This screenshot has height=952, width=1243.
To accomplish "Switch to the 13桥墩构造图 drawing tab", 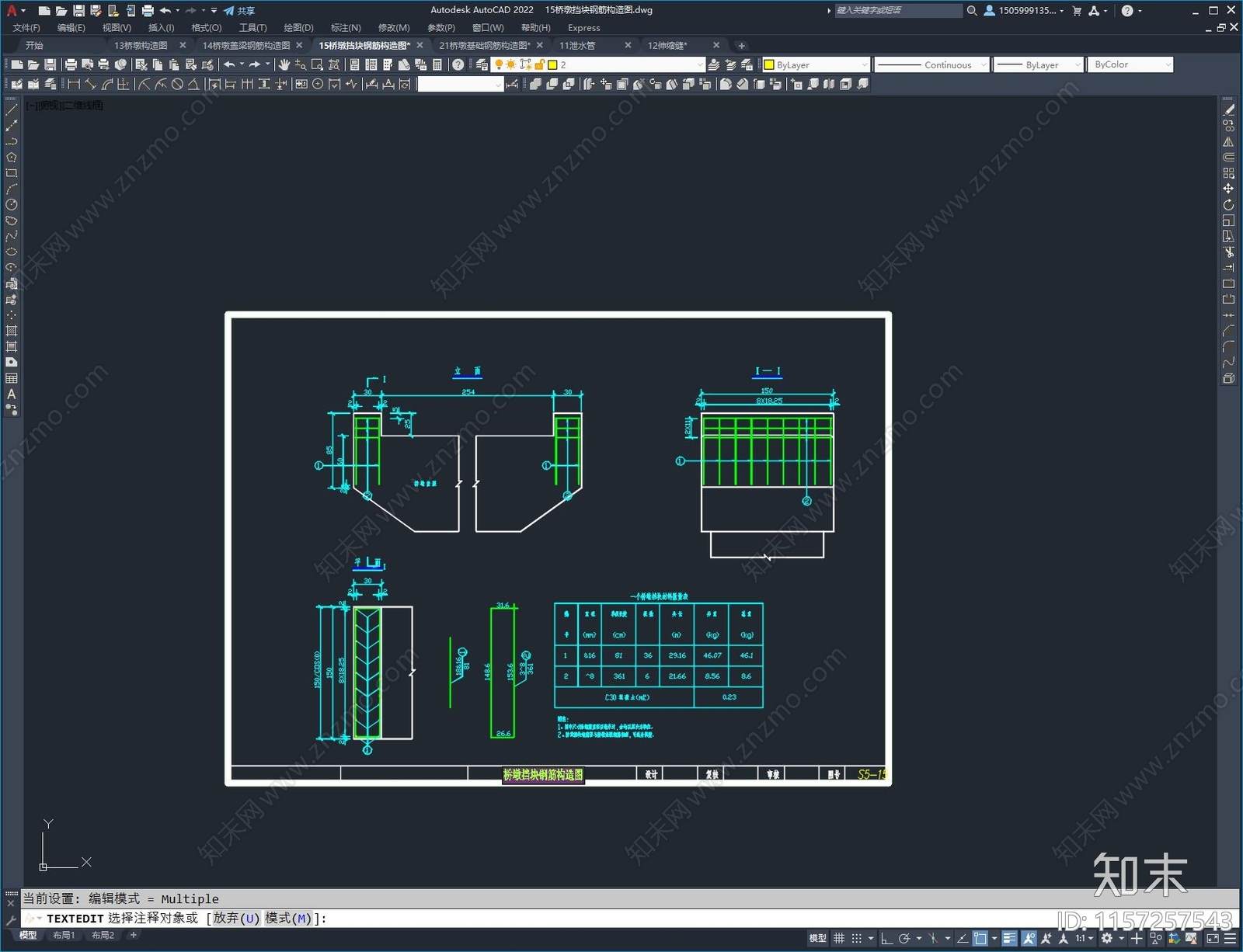I will pyautogui.click(x=141, y=45).
